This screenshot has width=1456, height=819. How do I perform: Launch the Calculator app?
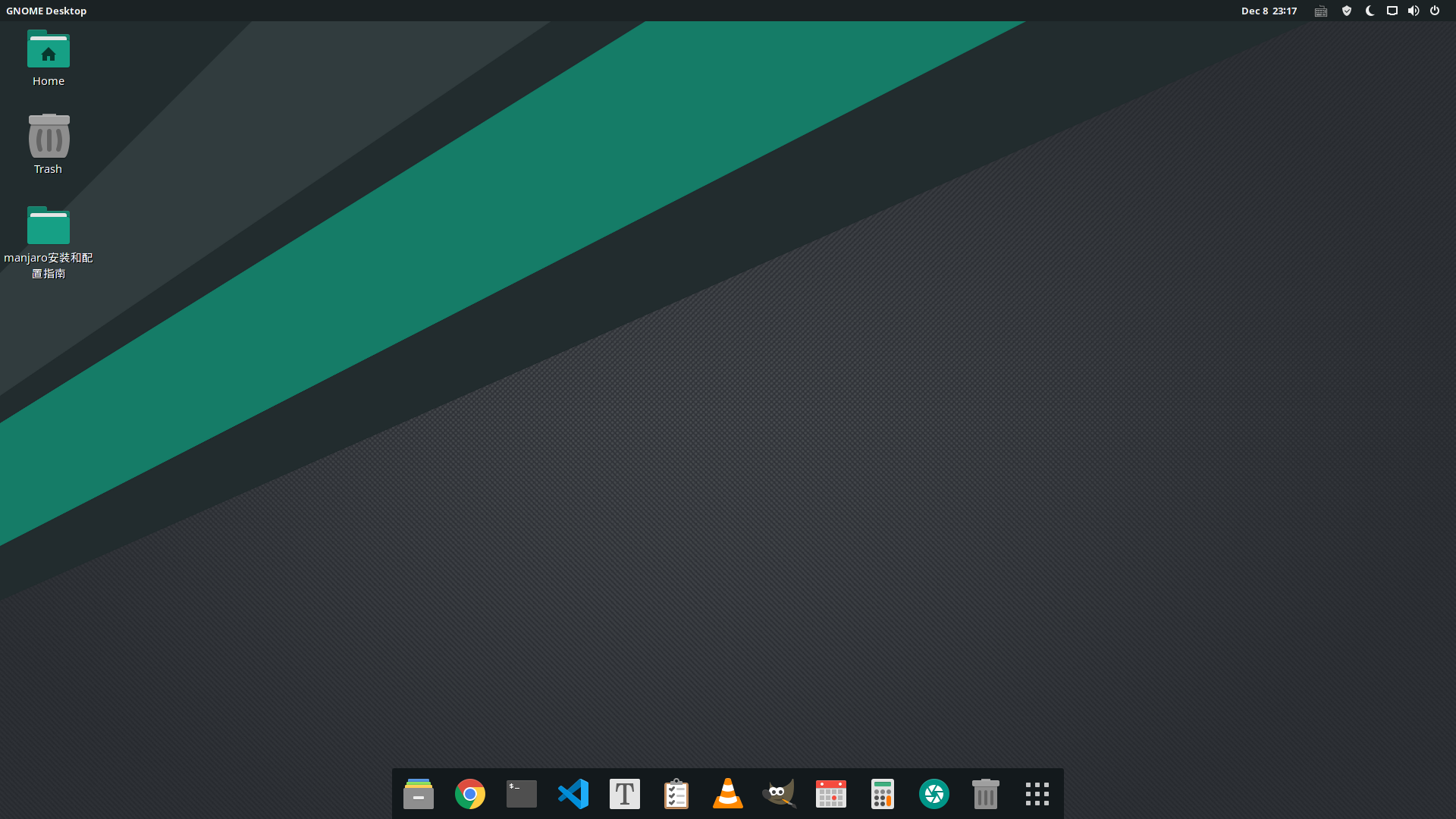883,794
